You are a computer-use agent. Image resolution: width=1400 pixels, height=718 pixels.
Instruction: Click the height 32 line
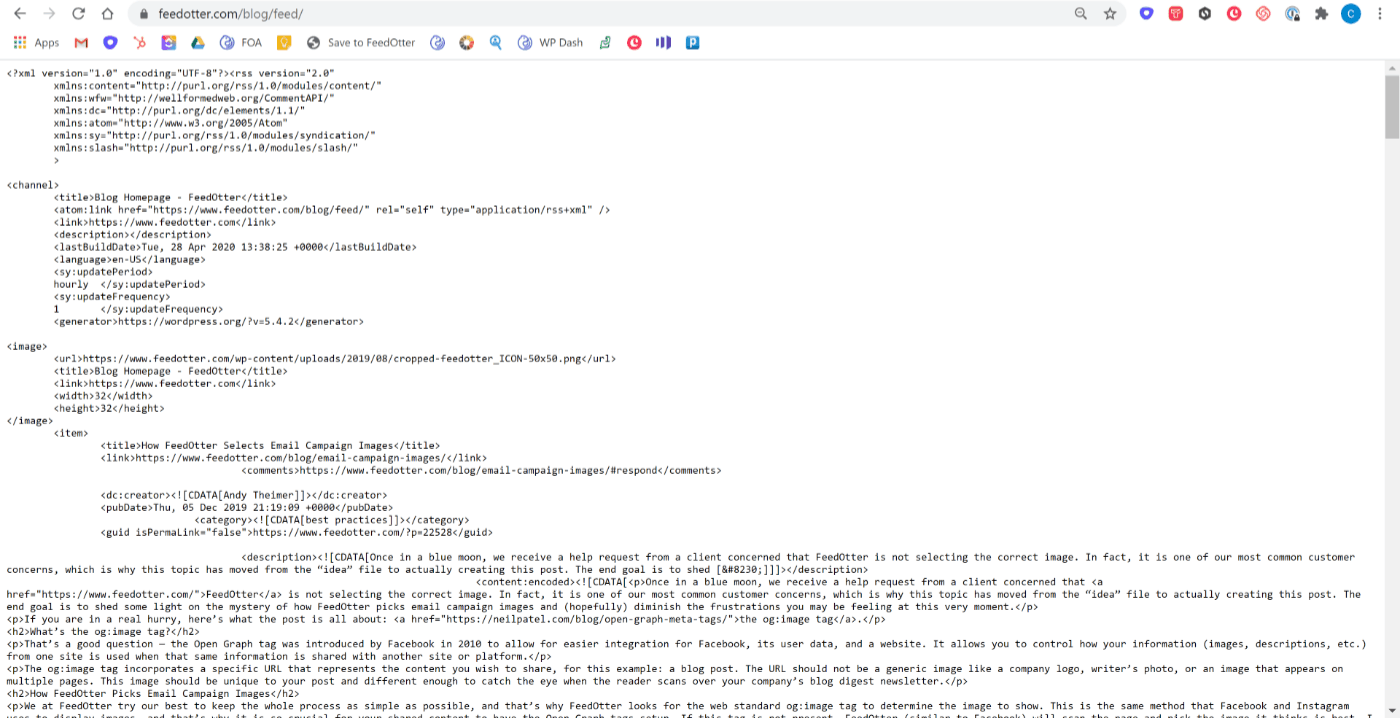coord(109,408)
